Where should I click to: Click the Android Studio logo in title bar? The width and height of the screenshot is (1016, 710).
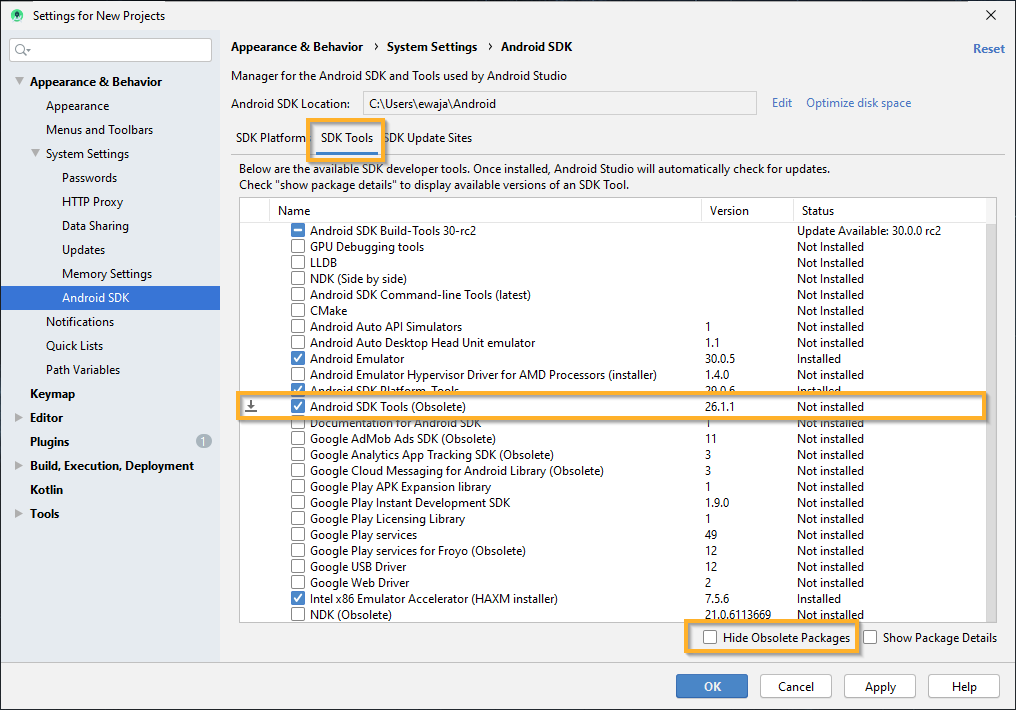(17, 16)
